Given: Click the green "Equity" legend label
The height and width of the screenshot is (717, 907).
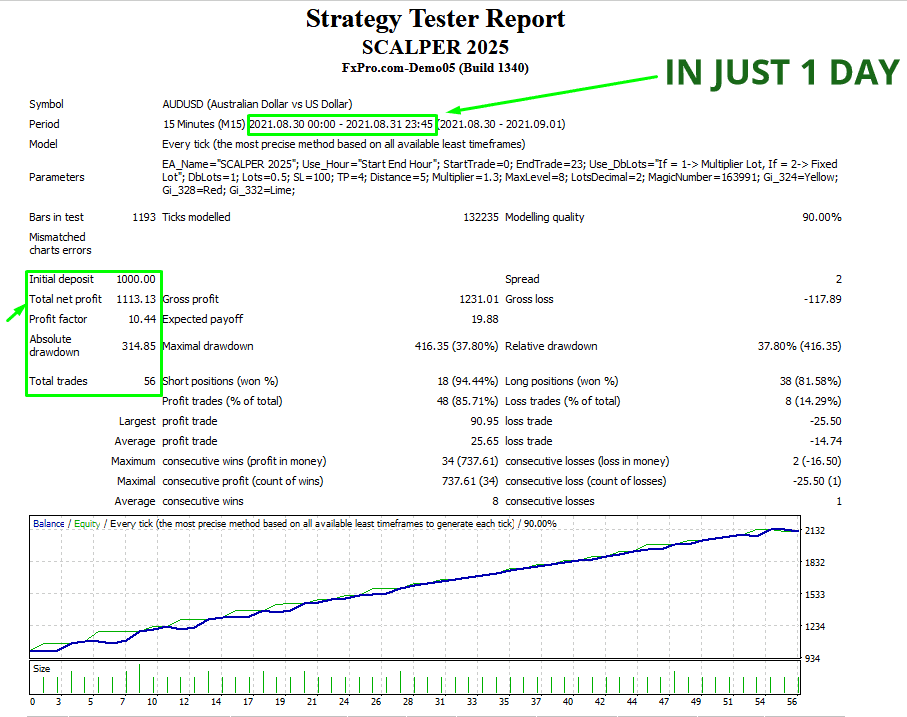Looking at the screenshot, I should pyautogui.click(x=86, y=523).
